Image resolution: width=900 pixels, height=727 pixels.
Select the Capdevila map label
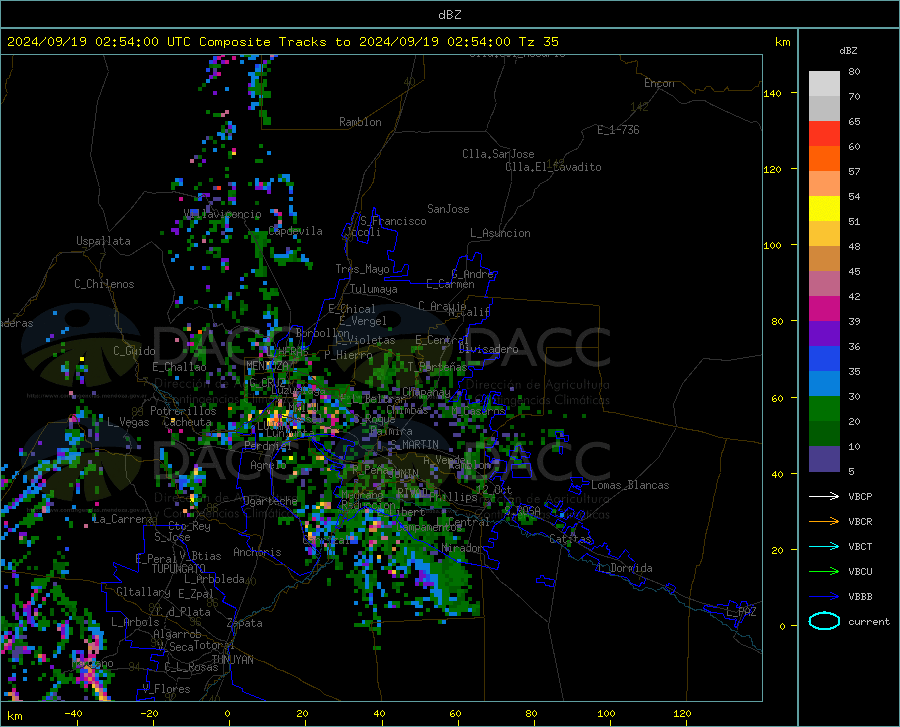(295, 231)
